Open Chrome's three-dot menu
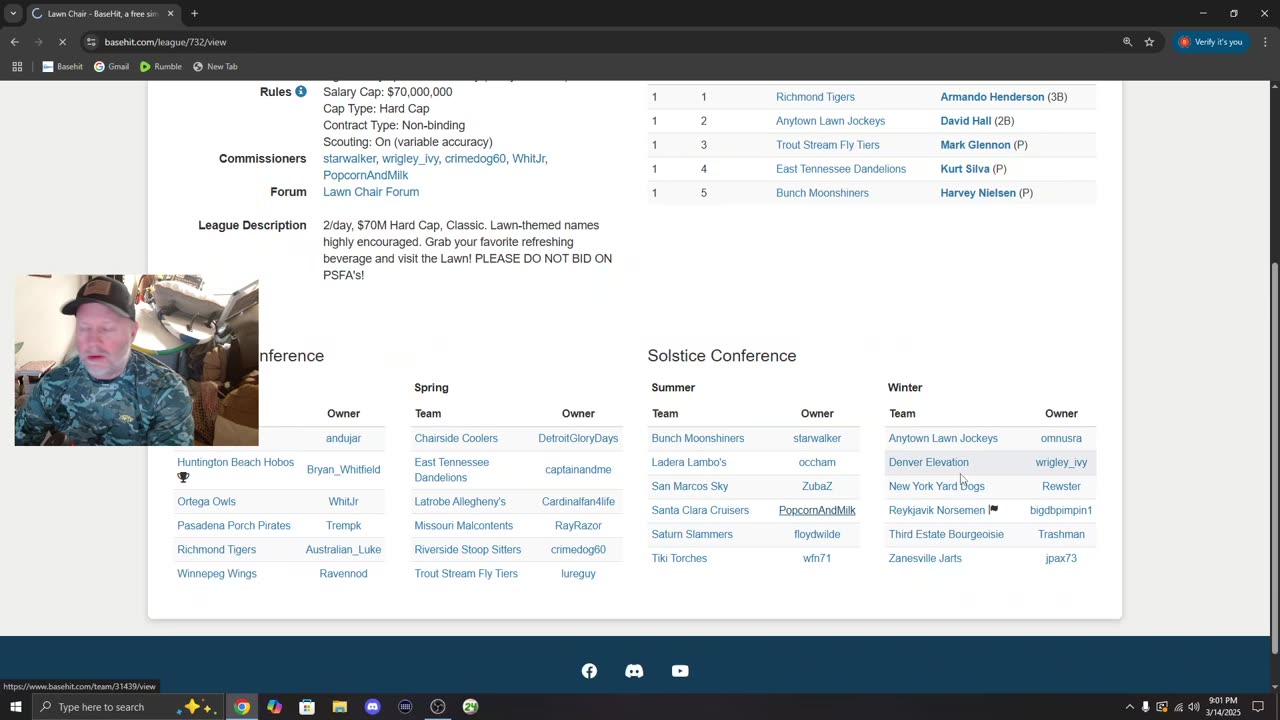Image resolution: width=1280 pixels, height=720 pixels. pos(1265,42)
